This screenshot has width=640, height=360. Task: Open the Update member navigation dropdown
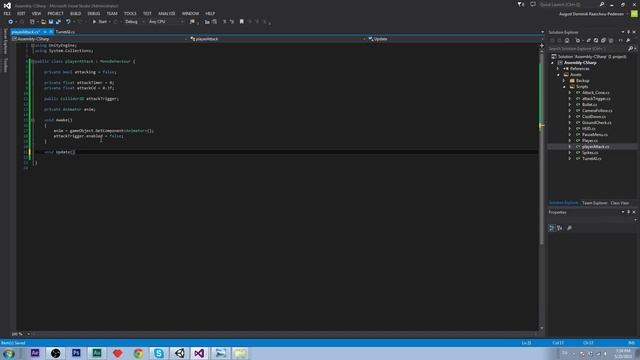[x=456, y=39]
